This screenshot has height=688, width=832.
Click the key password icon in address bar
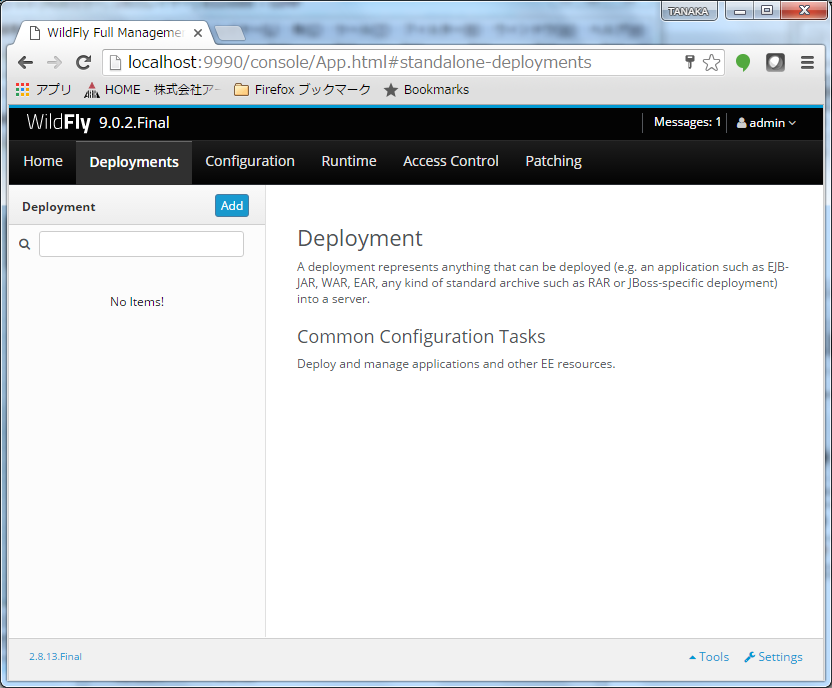pyautogui.click(x=690, y=63)
